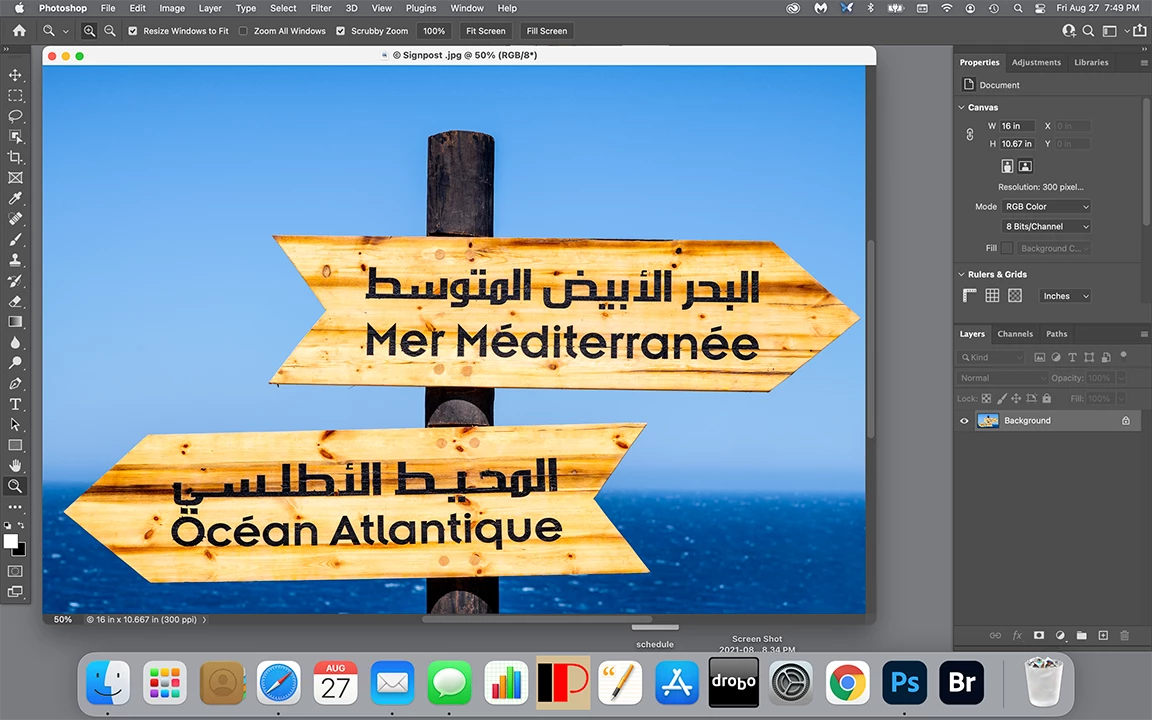Open Adobe Bridge from the Dock

[962, 683]
